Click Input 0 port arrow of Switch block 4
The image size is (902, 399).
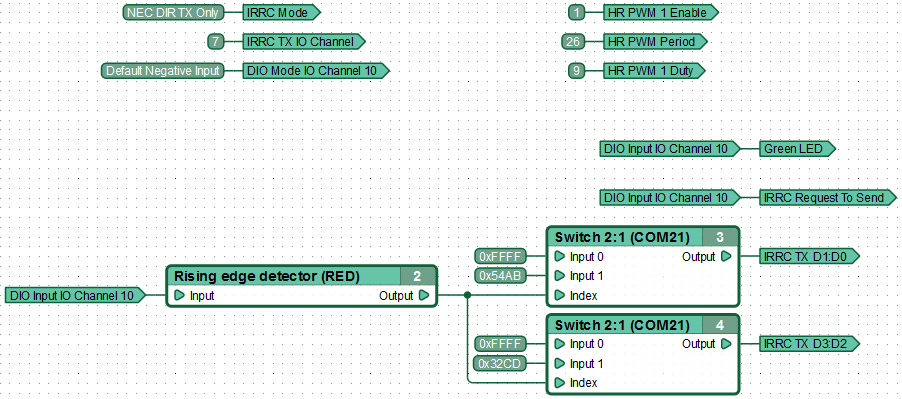(559, 344)
